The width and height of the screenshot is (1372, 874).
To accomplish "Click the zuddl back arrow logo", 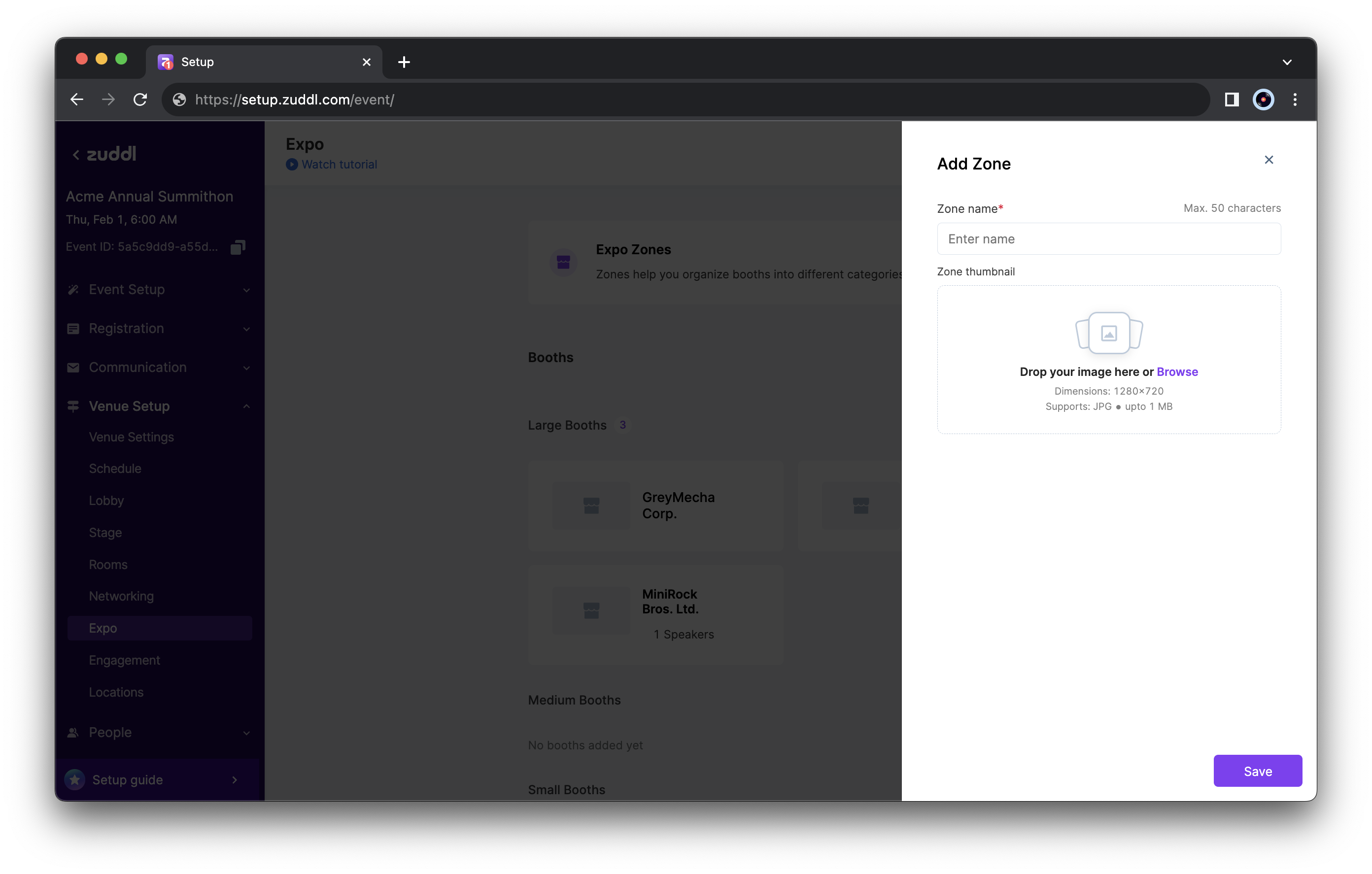I will pos(104,154).
